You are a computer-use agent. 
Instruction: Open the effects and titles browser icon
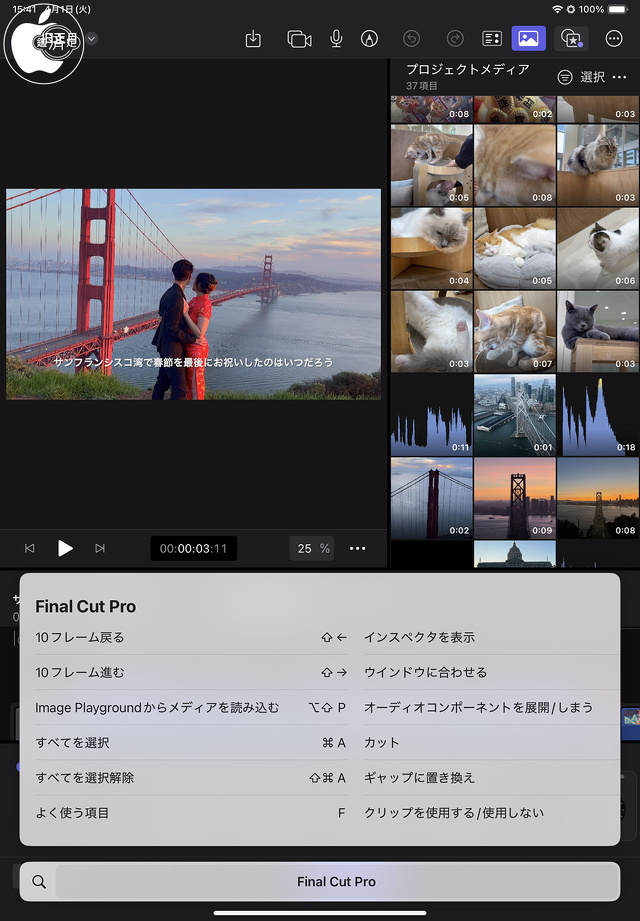[571, 39]
